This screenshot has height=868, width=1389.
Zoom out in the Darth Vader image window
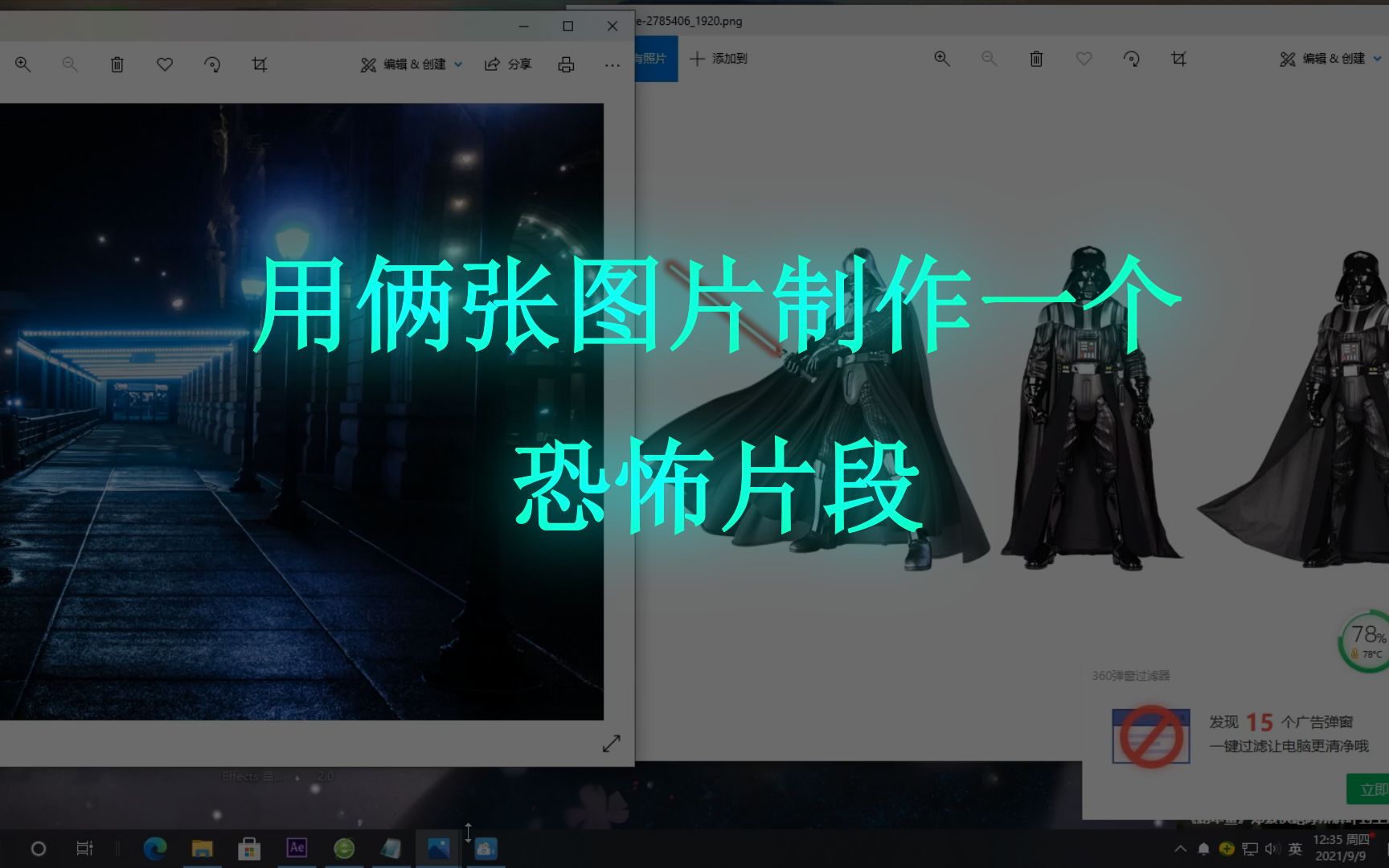[990, 59]
